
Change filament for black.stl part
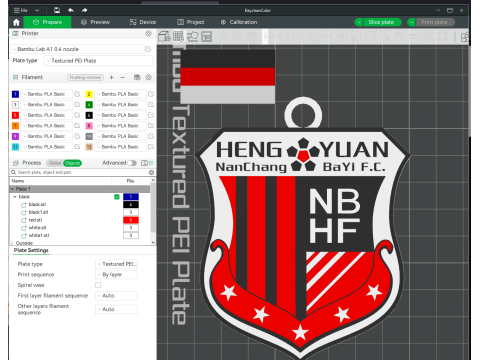click(131, 204)
